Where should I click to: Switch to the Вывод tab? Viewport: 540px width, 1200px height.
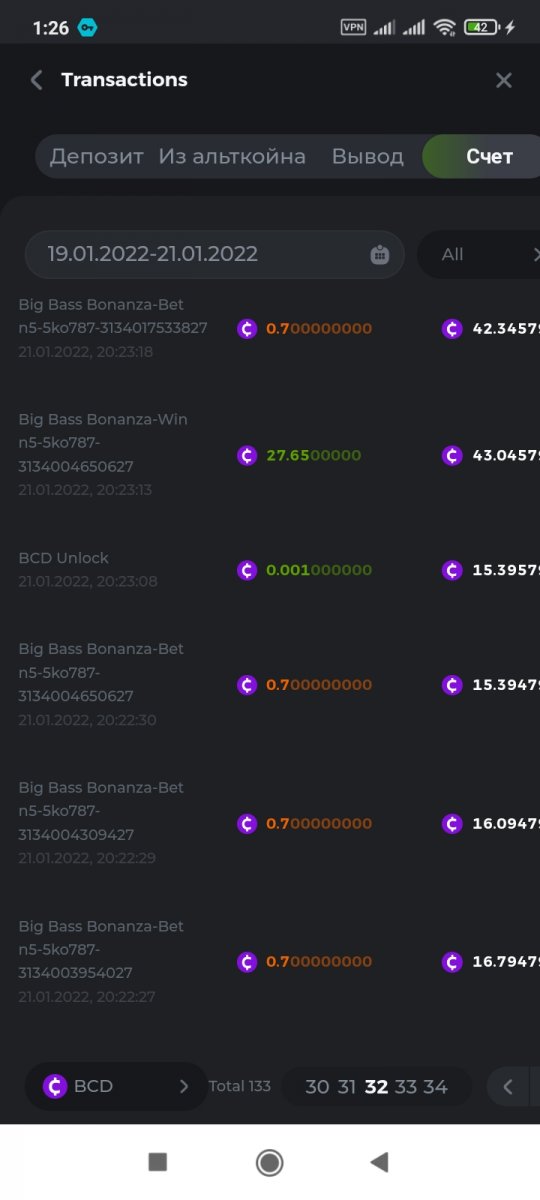click(368, 157)
